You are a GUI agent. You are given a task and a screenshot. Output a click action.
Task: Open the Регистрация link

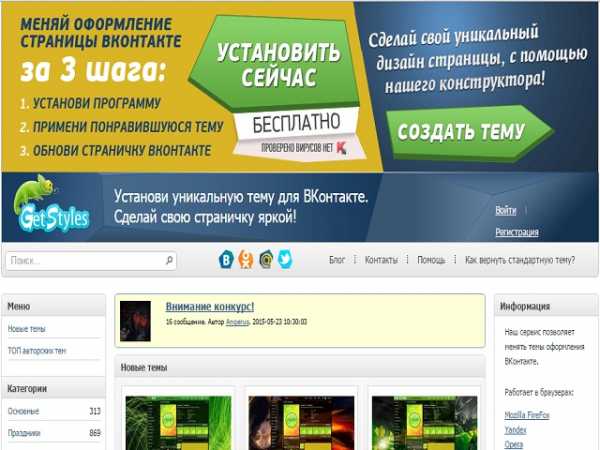(517, 232)
